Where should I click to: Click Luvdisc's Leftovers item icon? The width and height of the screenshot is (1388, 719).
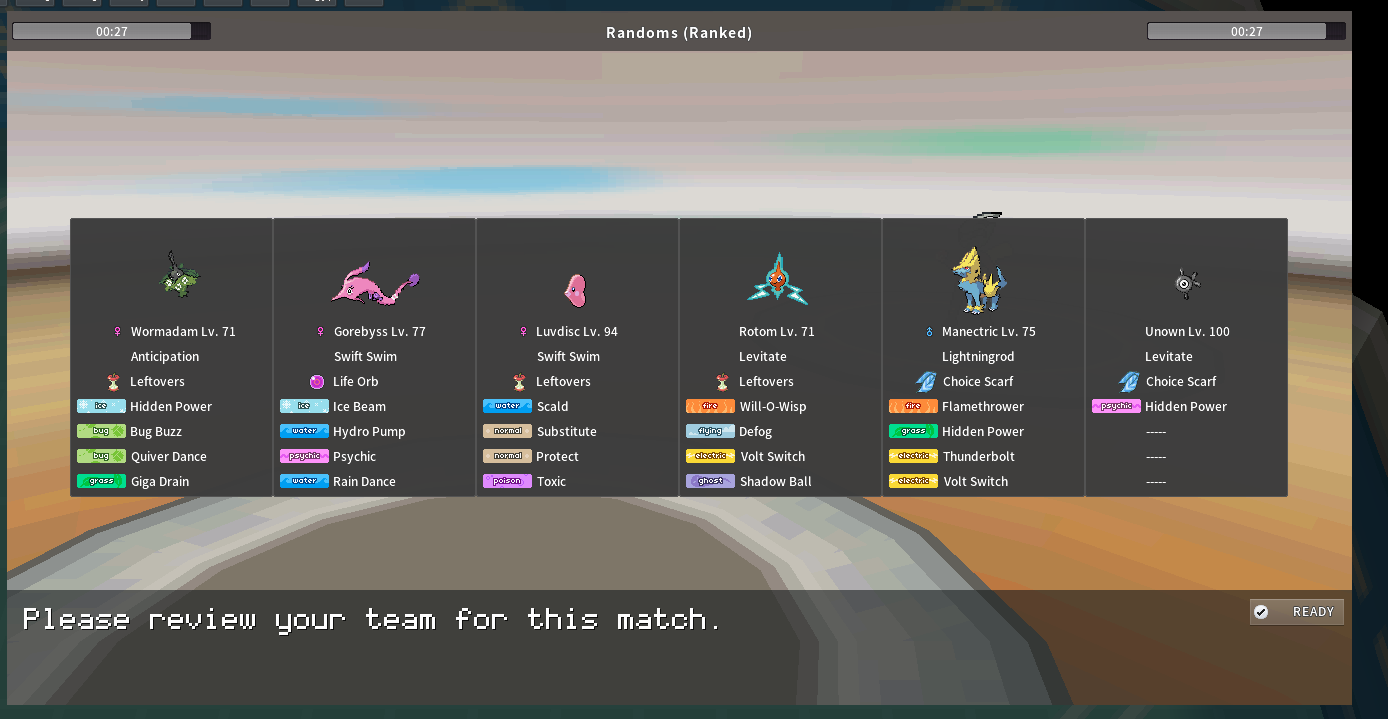[x=519, y=381]
